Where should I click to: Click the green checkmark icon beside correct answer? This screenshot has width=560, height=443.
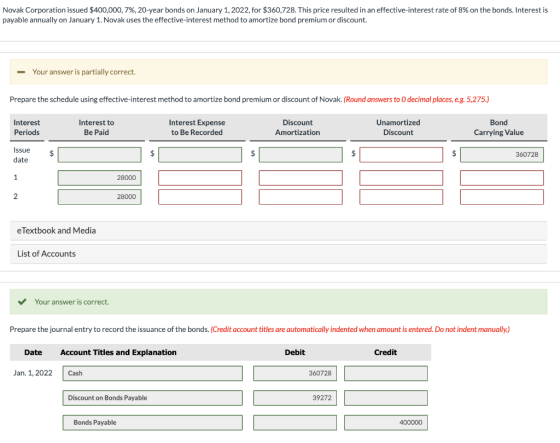pyautogui.click(x=22, y=302)
